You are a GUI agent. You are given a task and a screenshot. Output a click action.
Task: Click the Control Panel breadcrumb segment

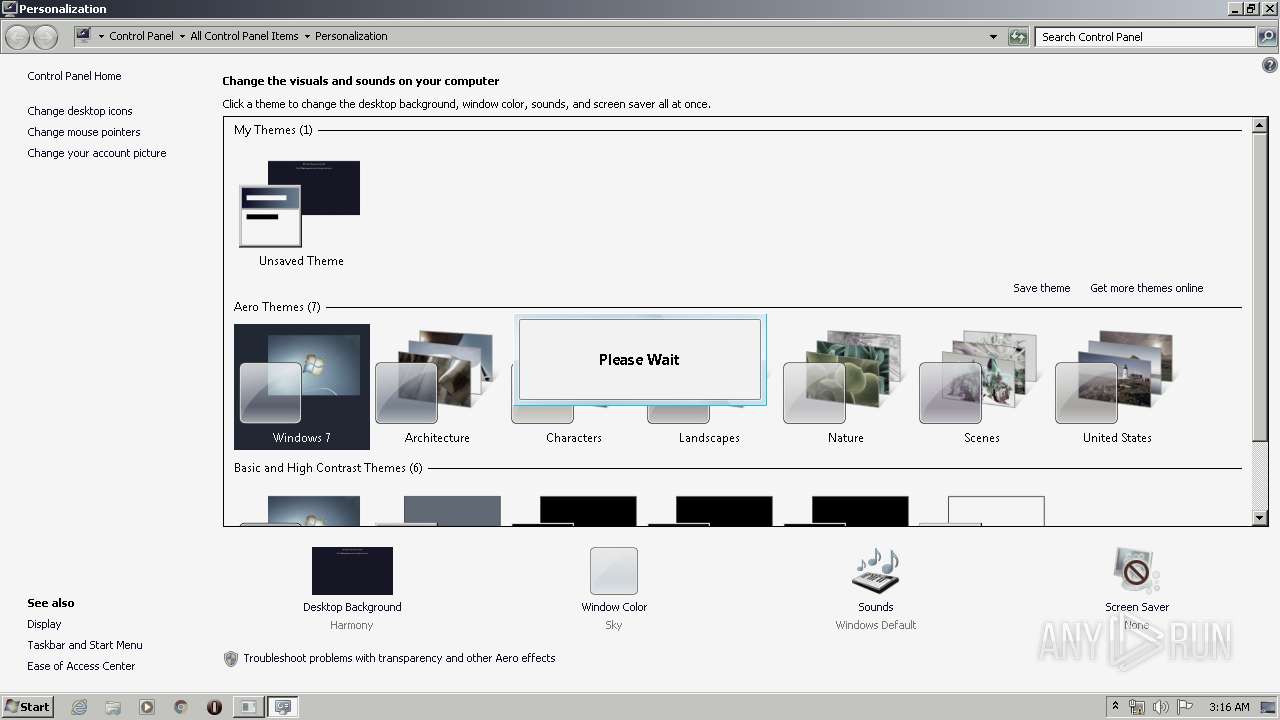pyautogui.click(x=141, y=36)
